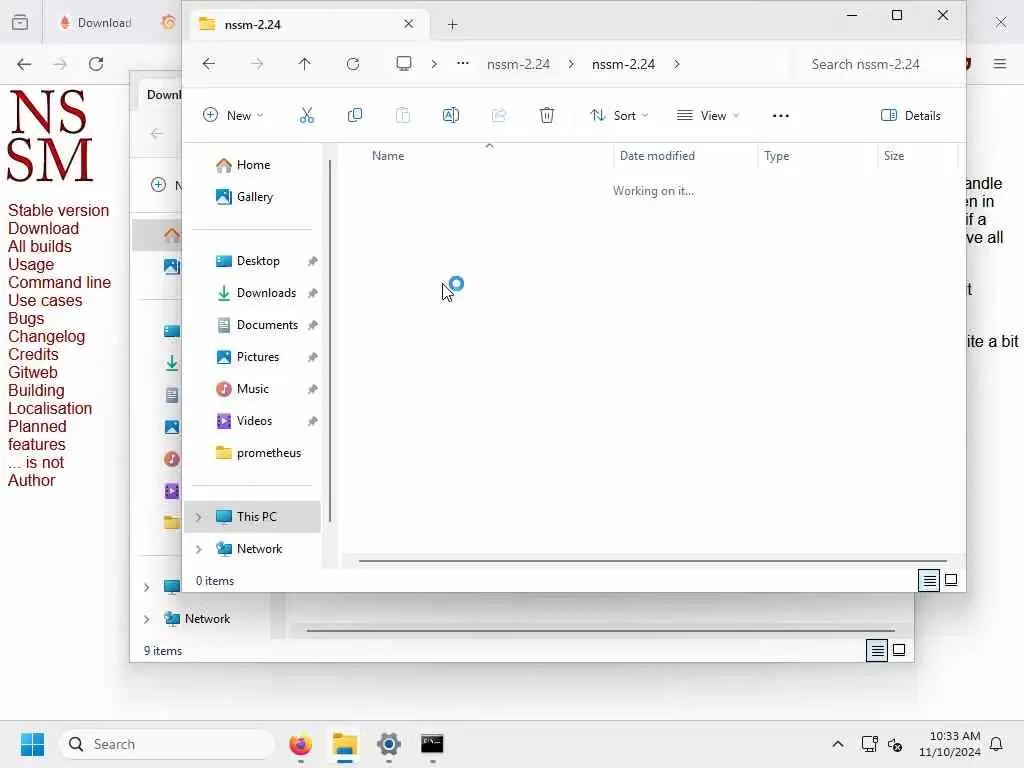Viewport: 1024px width, 768px height.
Task: Open Firefox from the taskbar
Action: click(300, 744)
